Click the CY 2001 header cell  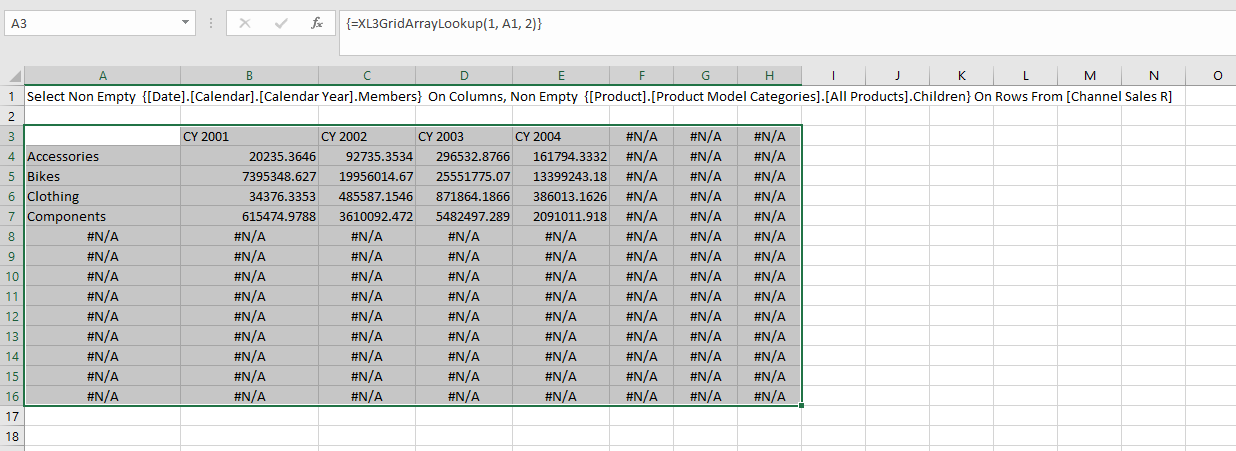(x=249, y=137)
